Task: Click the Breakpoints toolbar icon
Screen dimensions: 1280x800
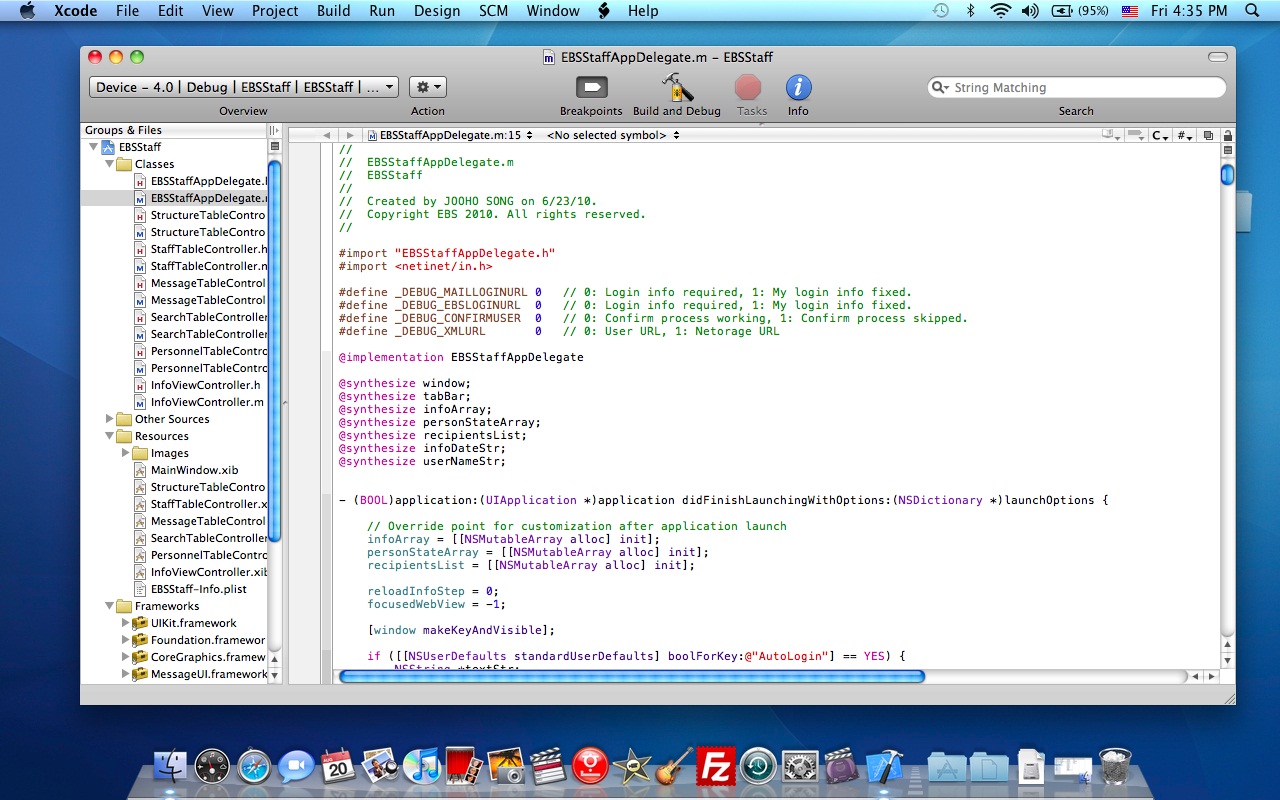Action: pyautogui.click(x=591, y=88)
